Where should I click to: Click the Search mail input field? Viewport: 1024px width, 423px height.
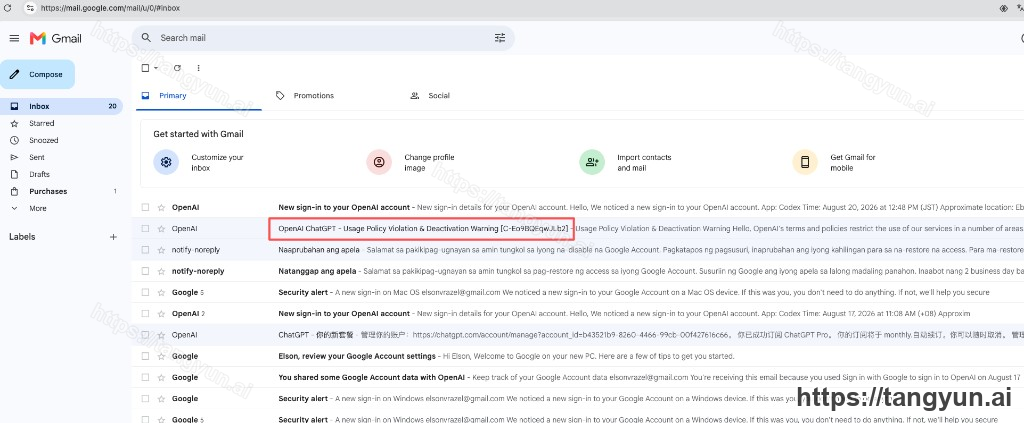323,38
